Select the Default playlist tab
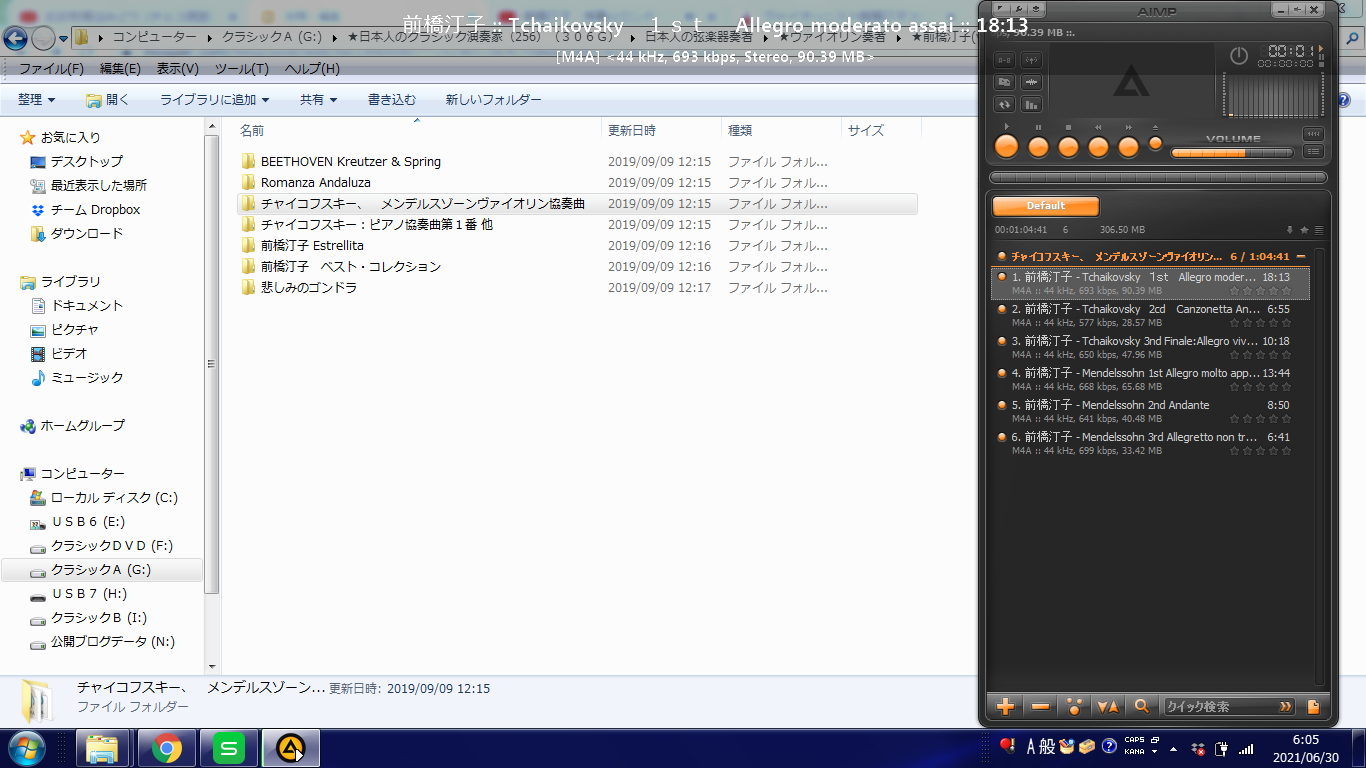 pyautogui.click(x=1046, y=206)
